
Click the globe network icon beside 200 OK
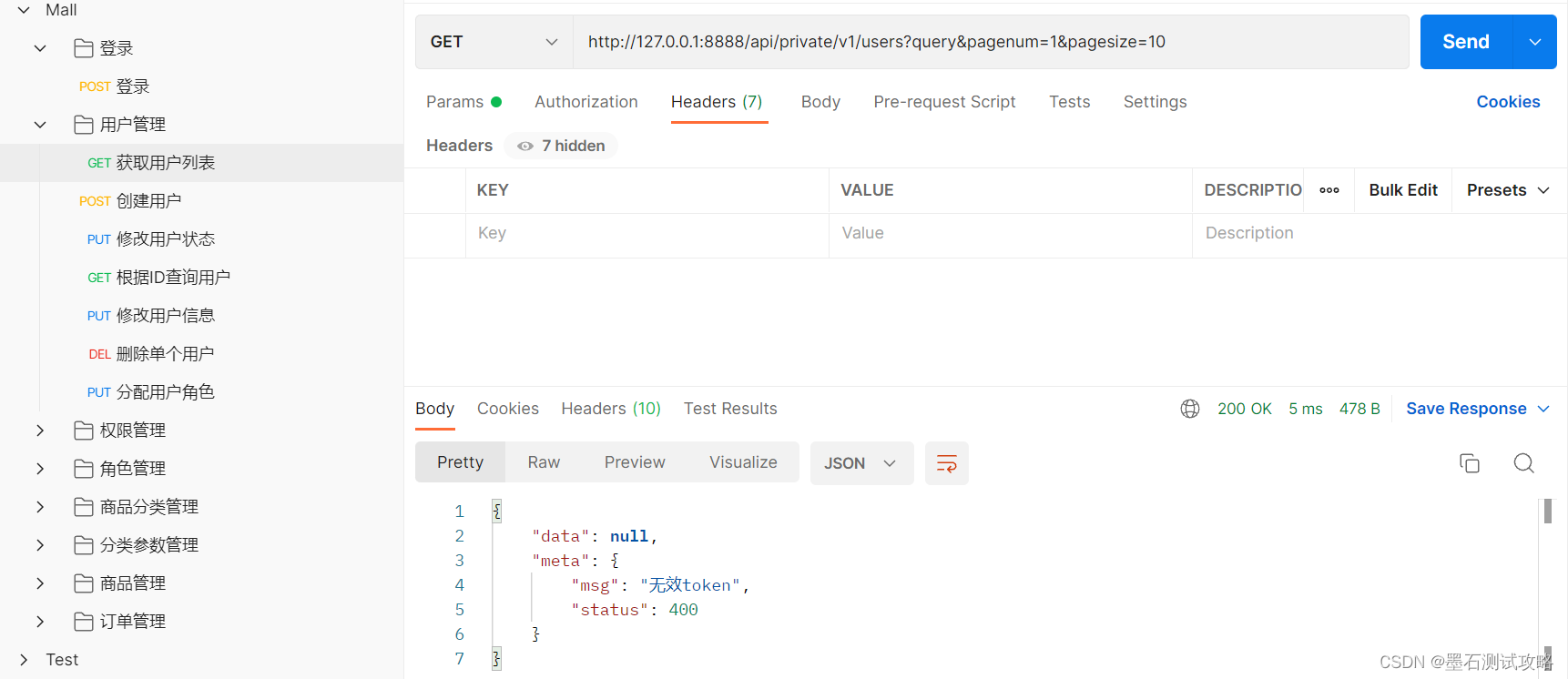point(1189,409)
